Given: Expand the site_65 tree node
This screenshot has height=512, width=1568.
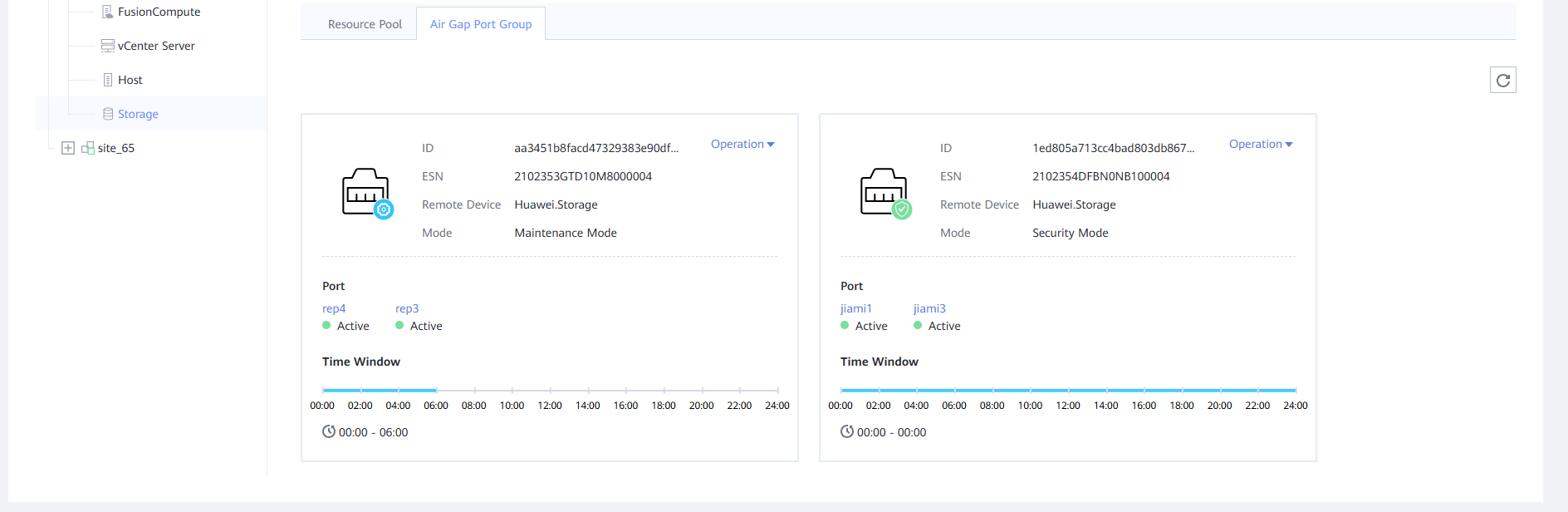Looking at the screenshot, I should click(x=68, y=148).
